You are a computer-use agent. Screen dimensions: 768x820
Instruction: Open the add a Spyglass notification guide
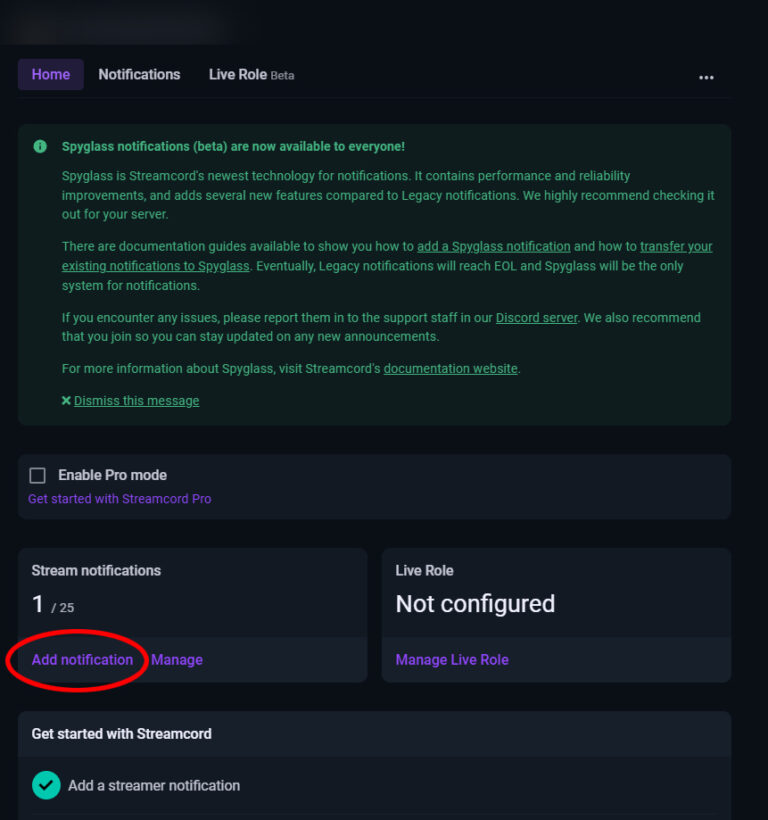click(494, 246)
